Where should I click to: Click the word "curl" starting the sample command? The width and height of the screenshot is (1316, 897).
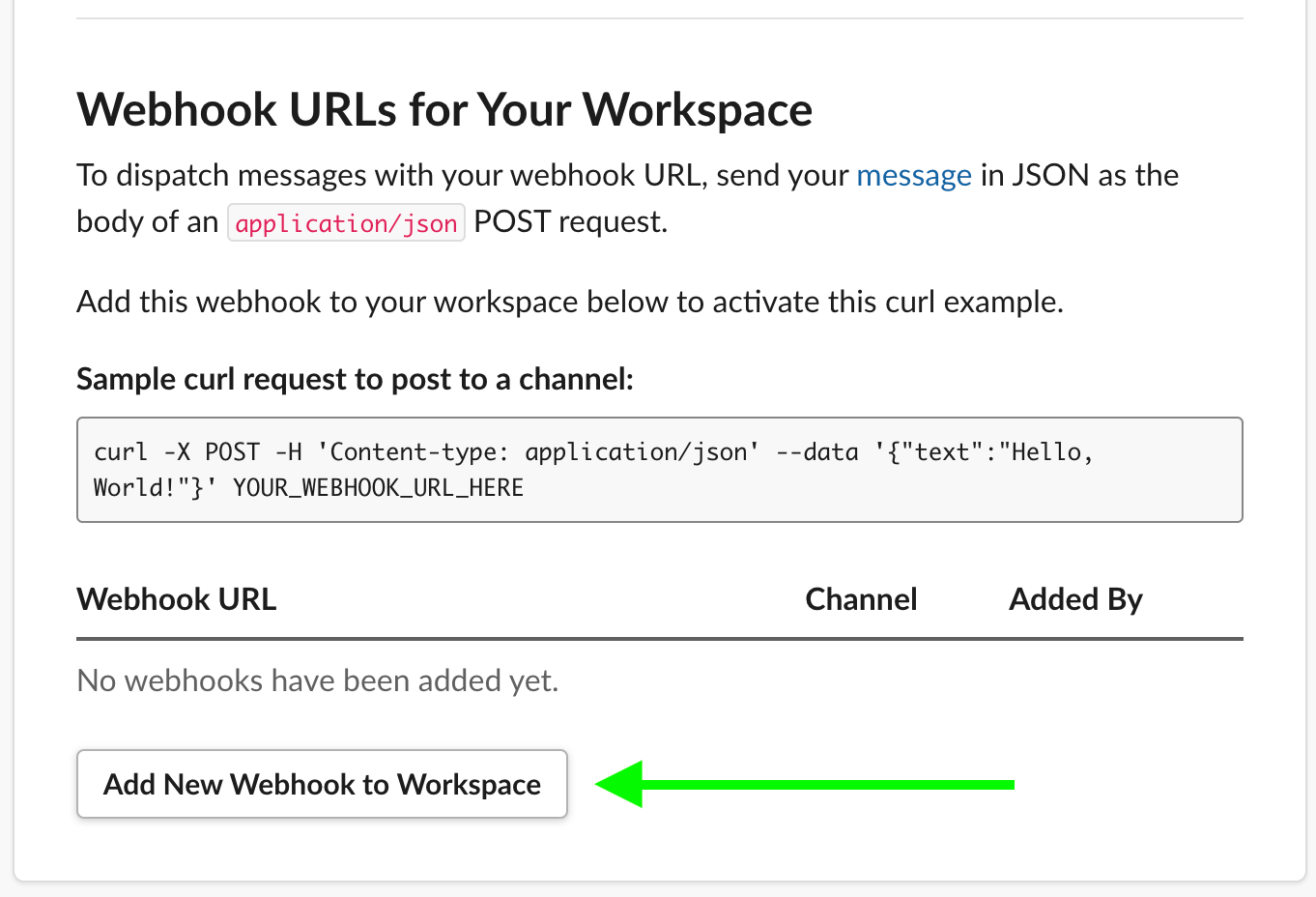(x=120, y=451)
